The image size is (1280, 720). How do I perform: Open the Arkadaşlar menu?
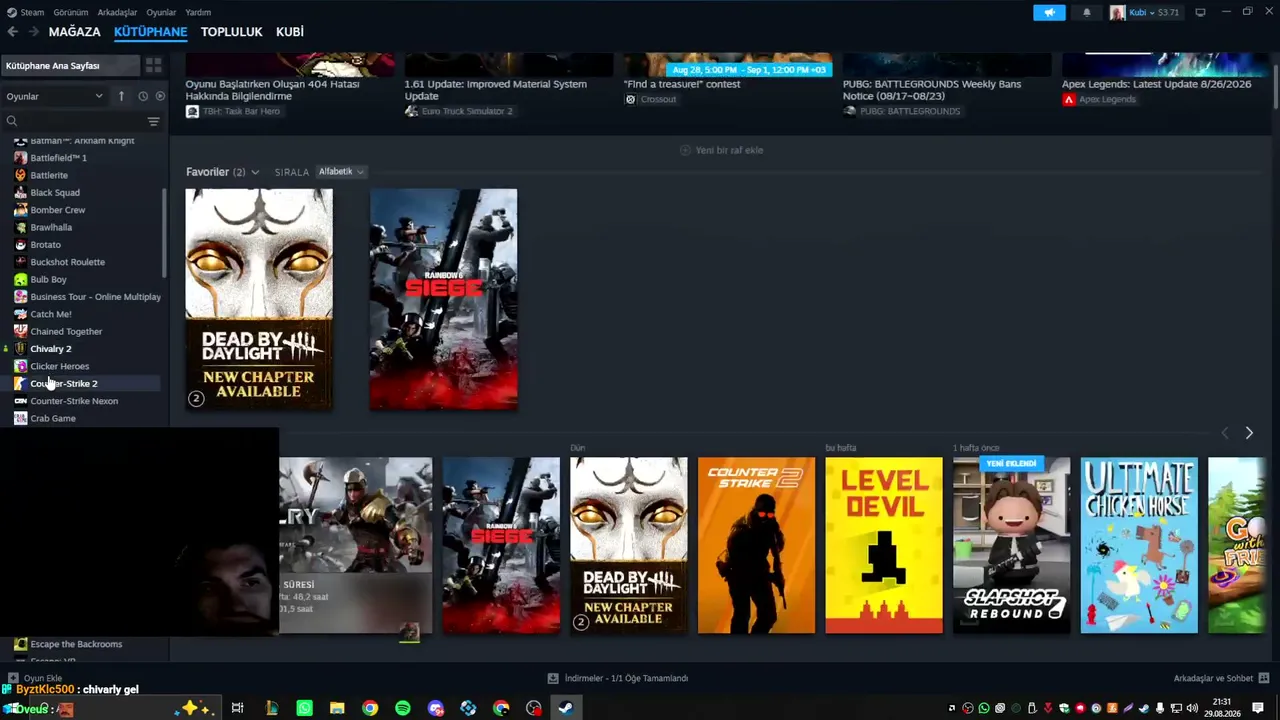(x=117, y=12)
